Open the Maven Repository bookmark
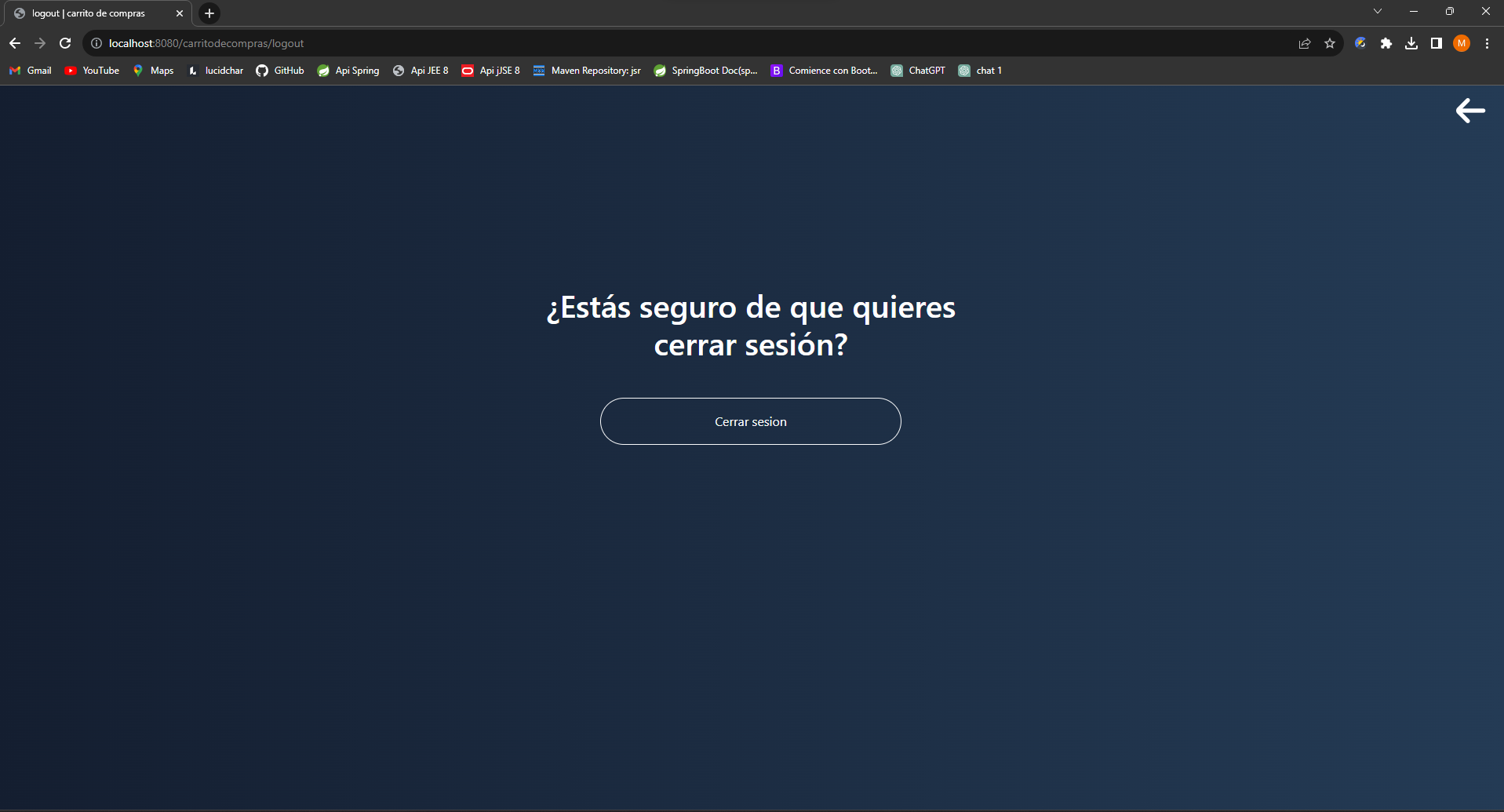This screenshot has width=1504, height=812. point(585,71)
